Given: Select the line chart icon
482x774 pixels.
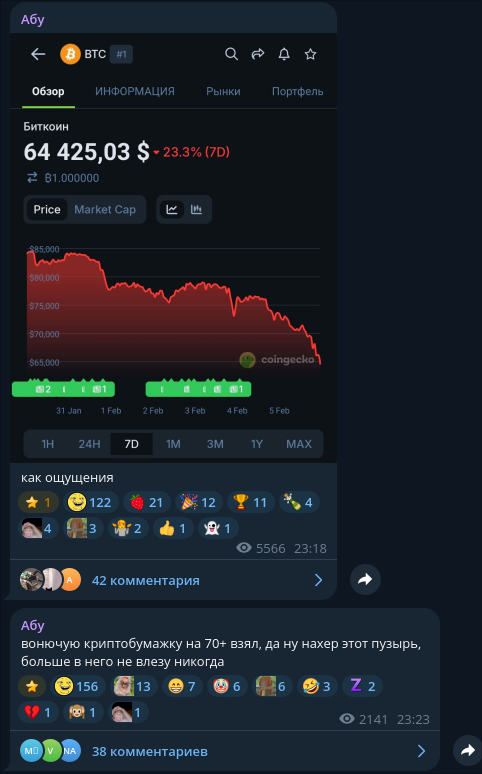Looking at the screenshot, I should coord(172,209).
